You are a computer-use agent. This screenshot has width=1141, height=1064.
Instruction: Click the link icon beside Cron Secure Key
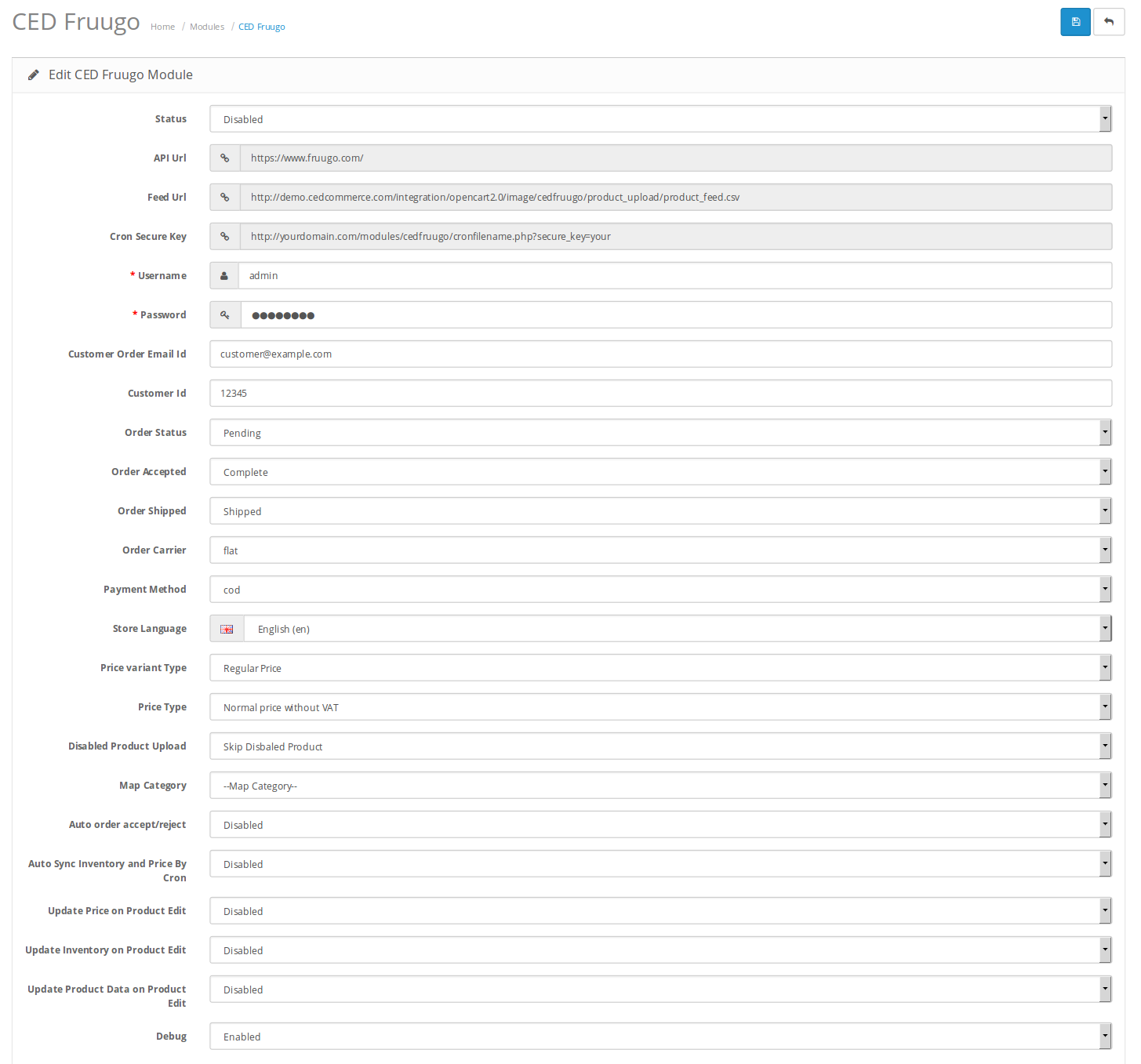(225, 236)
